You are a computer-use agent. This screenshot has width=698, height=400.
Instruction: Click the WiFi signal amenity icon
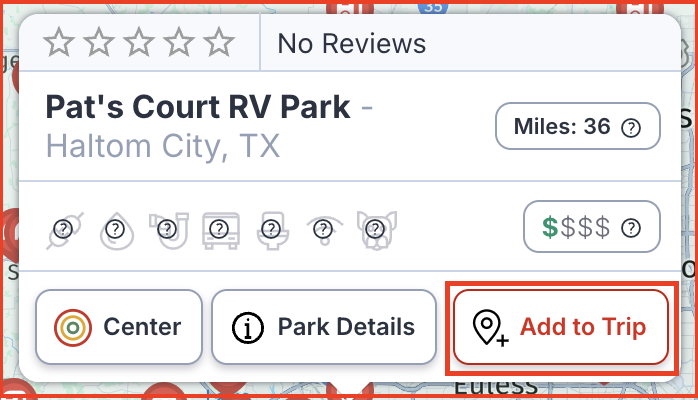[325, 230]
